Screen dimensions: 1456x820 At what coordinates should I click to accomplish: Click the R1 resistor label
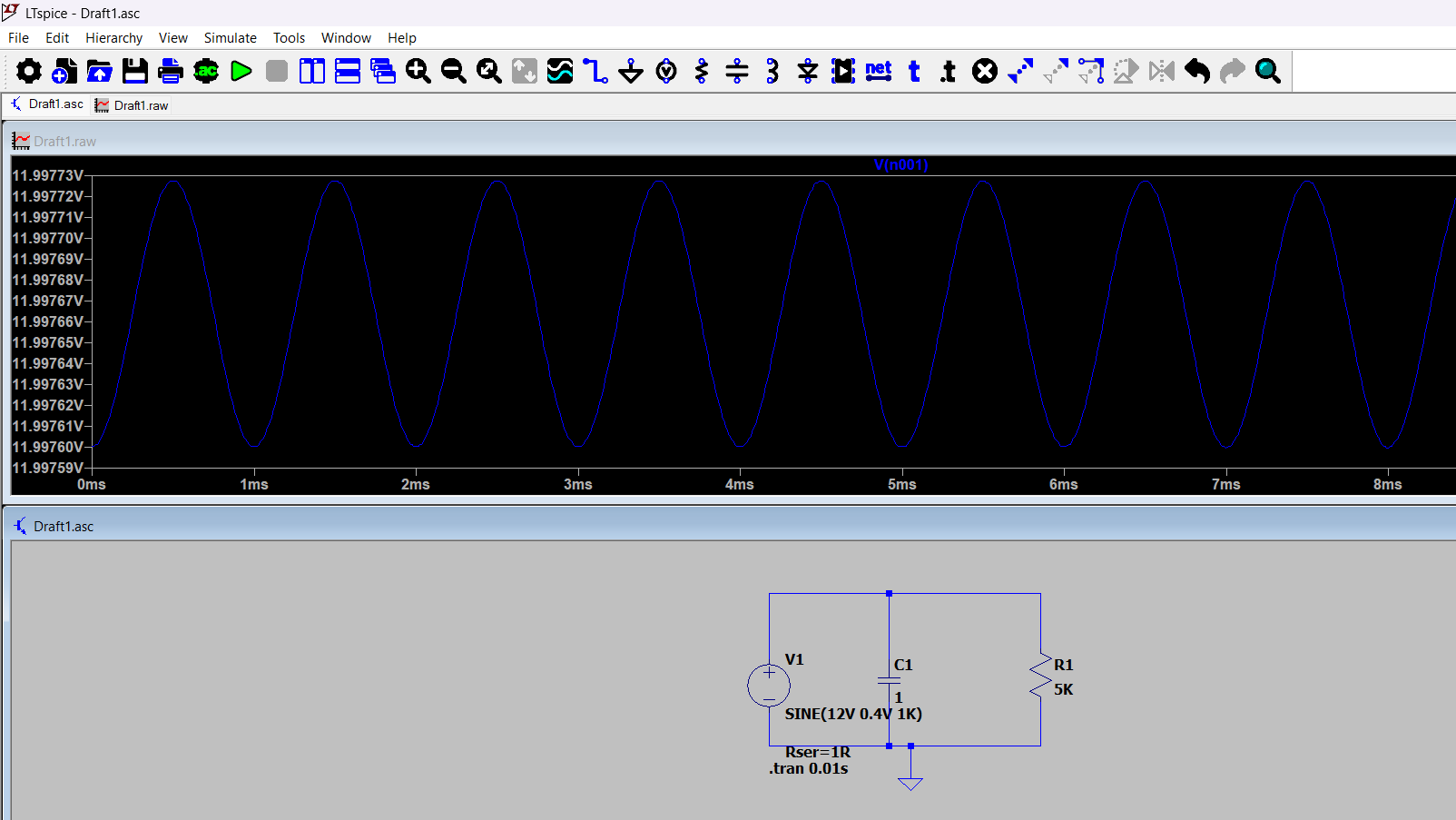pos(1064,665)
